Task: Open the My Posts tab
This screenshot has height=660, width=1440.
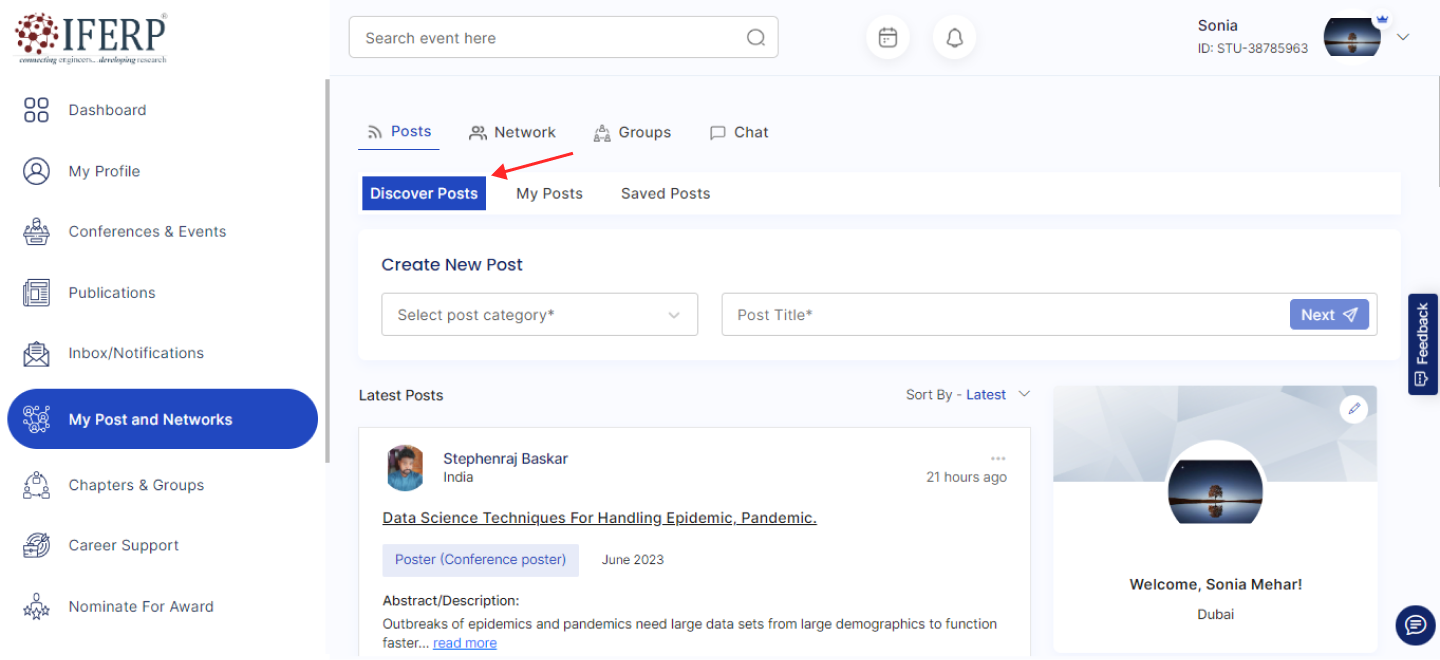Action: click(549, 194)
